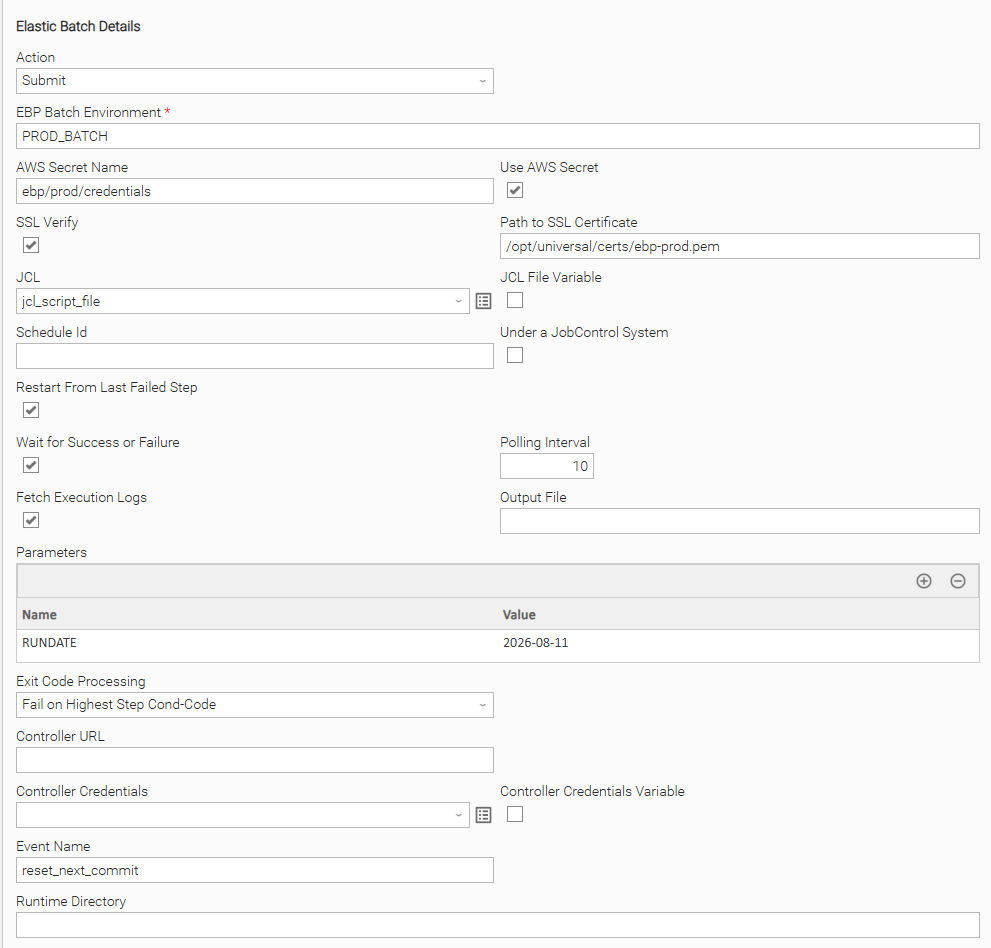Open JCL script details icon
Viewport: 991px width, 948px height.
pos(483,301)
